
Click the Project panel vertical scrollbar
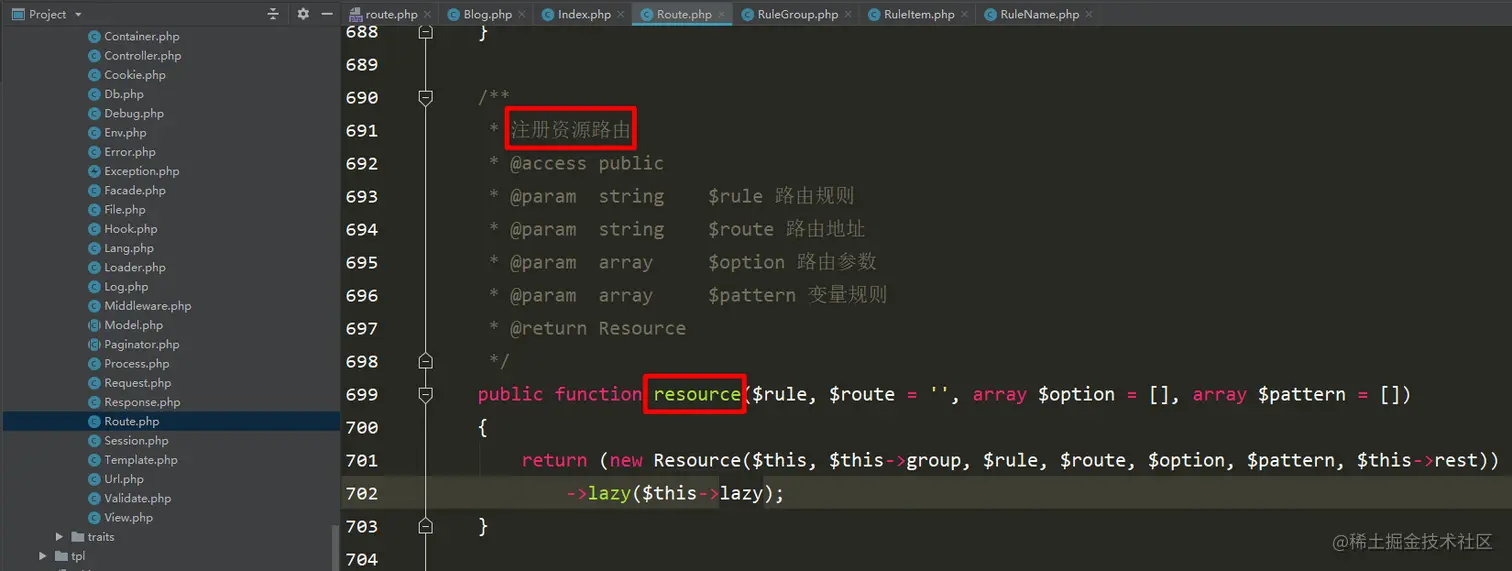pos(336,548)
